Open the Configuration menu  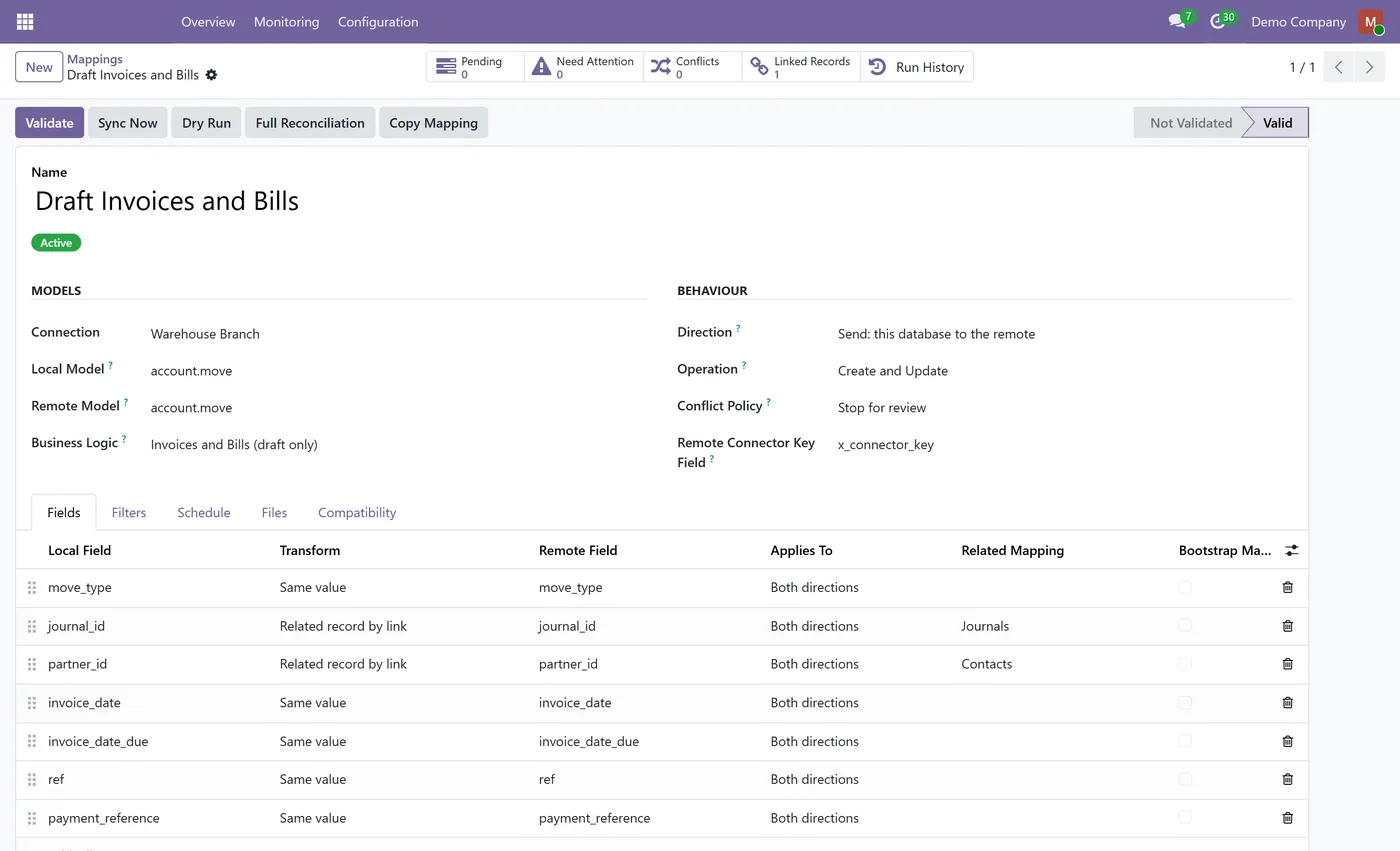378,21
